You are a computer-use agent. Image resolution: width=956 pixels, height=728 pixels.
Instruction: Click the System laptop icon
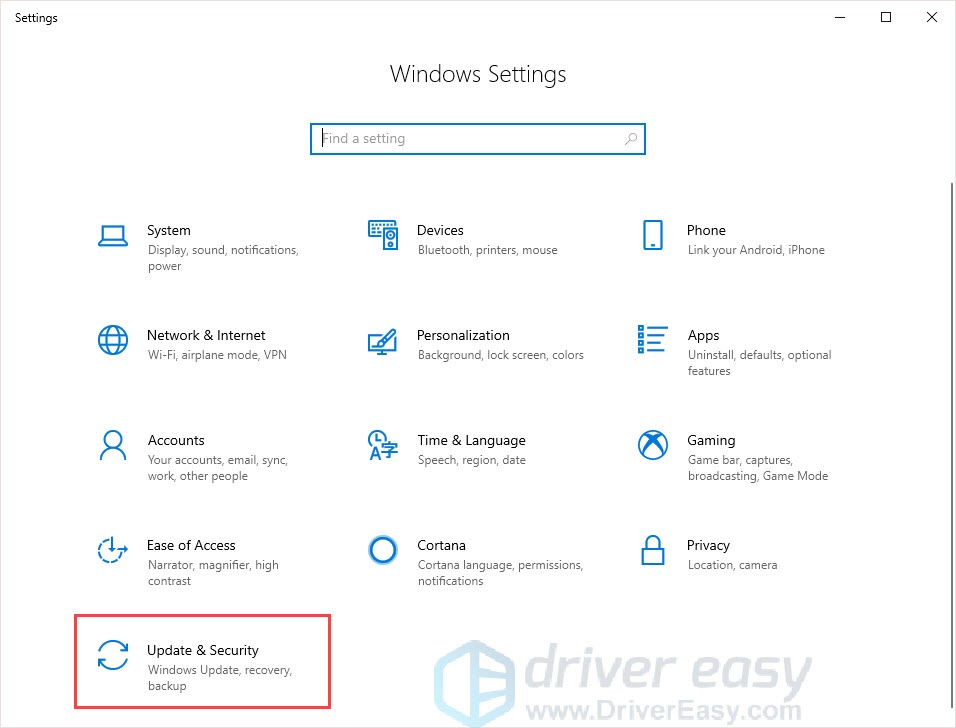[x=113, y=236]
